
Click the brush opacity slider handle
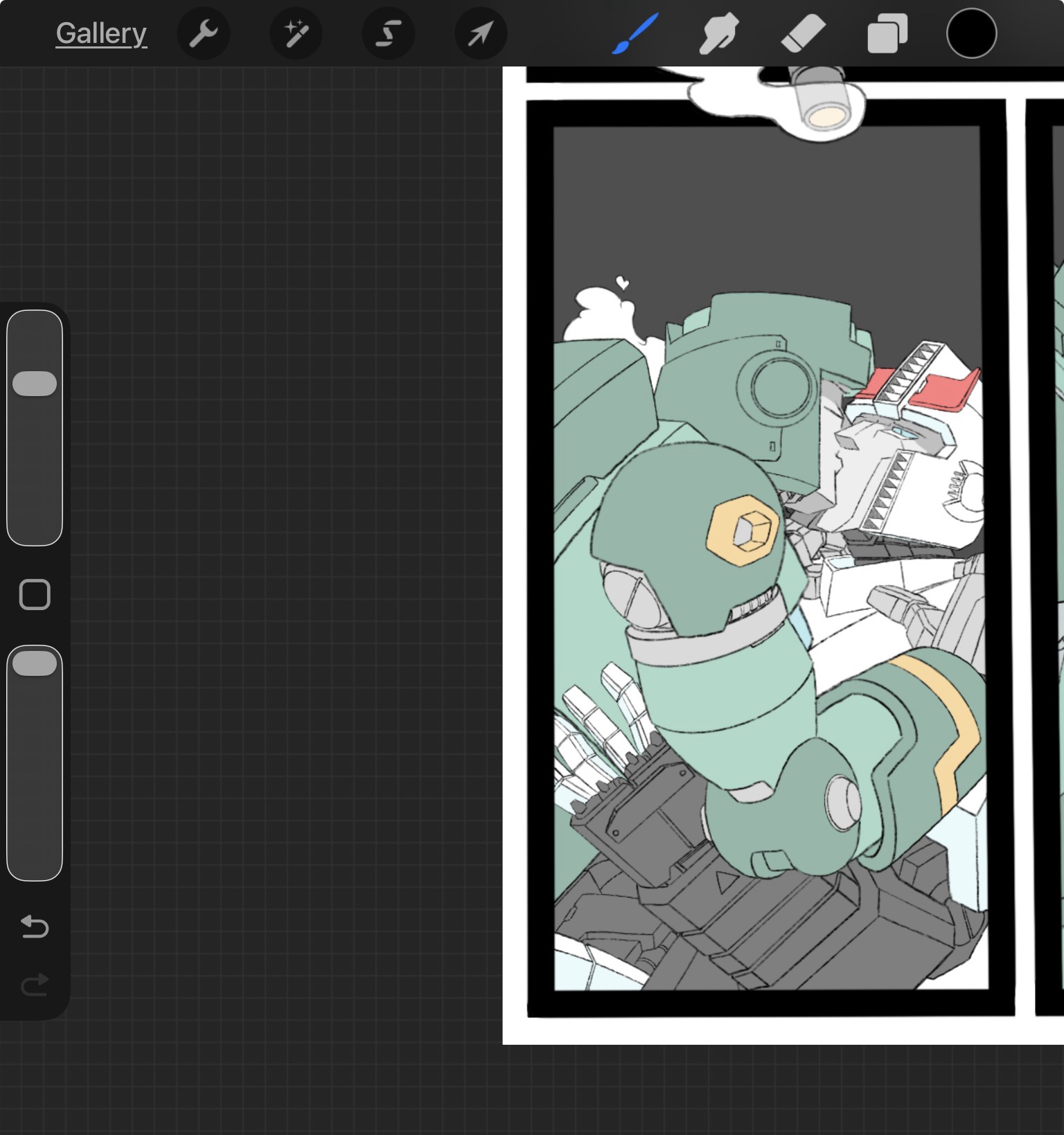click(35, 663)
